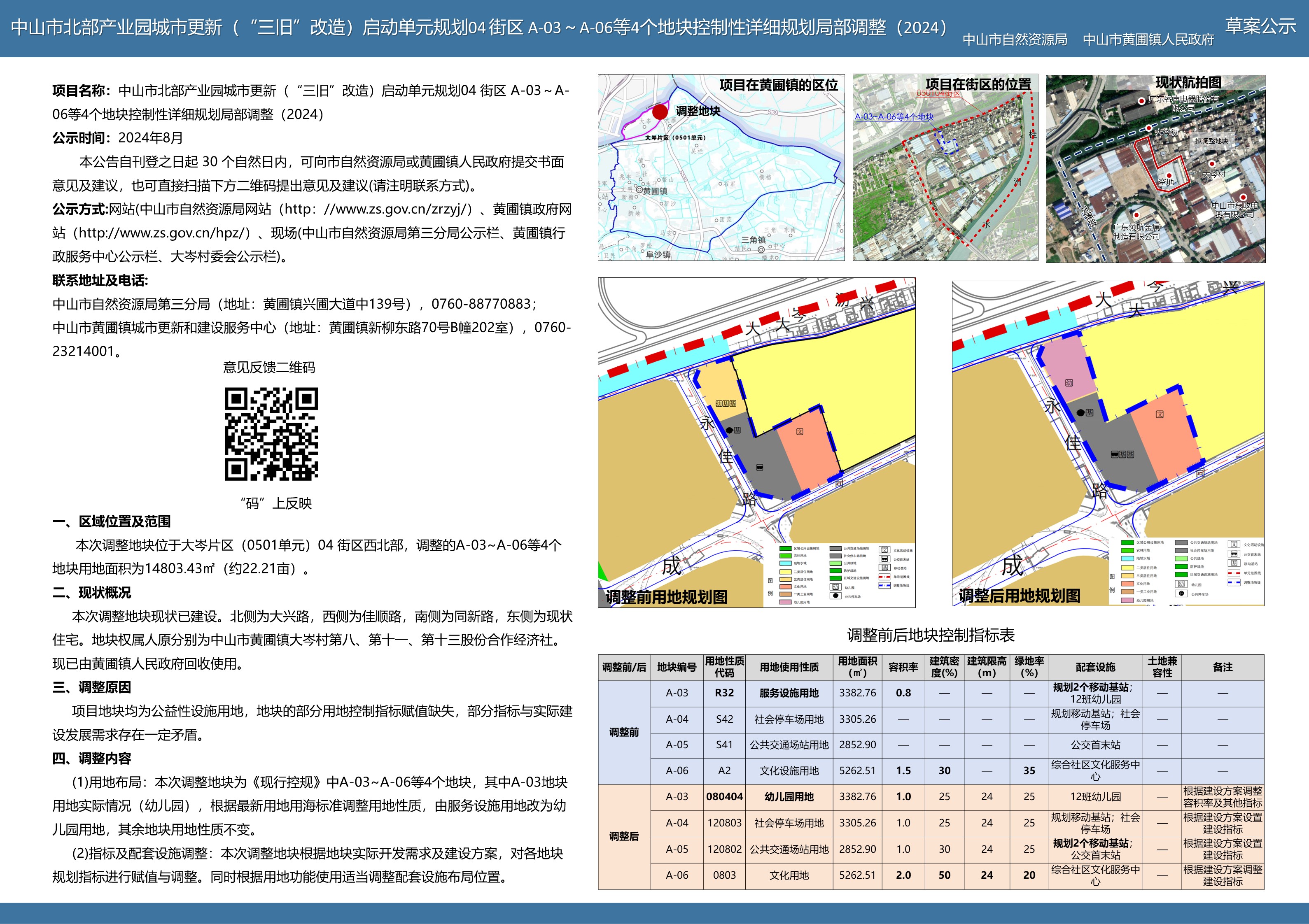The width and height of the screenshot is (1309, 924).
Task: Click the cyan 陆地水域 swatch in the 调整前 map legend
Action: click(786, 563)
